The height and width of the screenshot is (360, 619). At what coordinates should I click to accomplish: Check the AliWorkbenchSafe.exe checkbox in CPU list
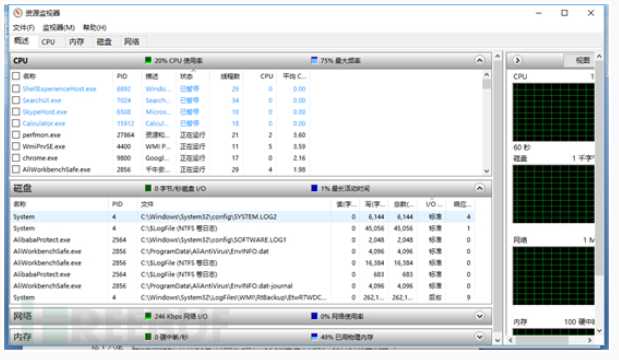[16, 169]
